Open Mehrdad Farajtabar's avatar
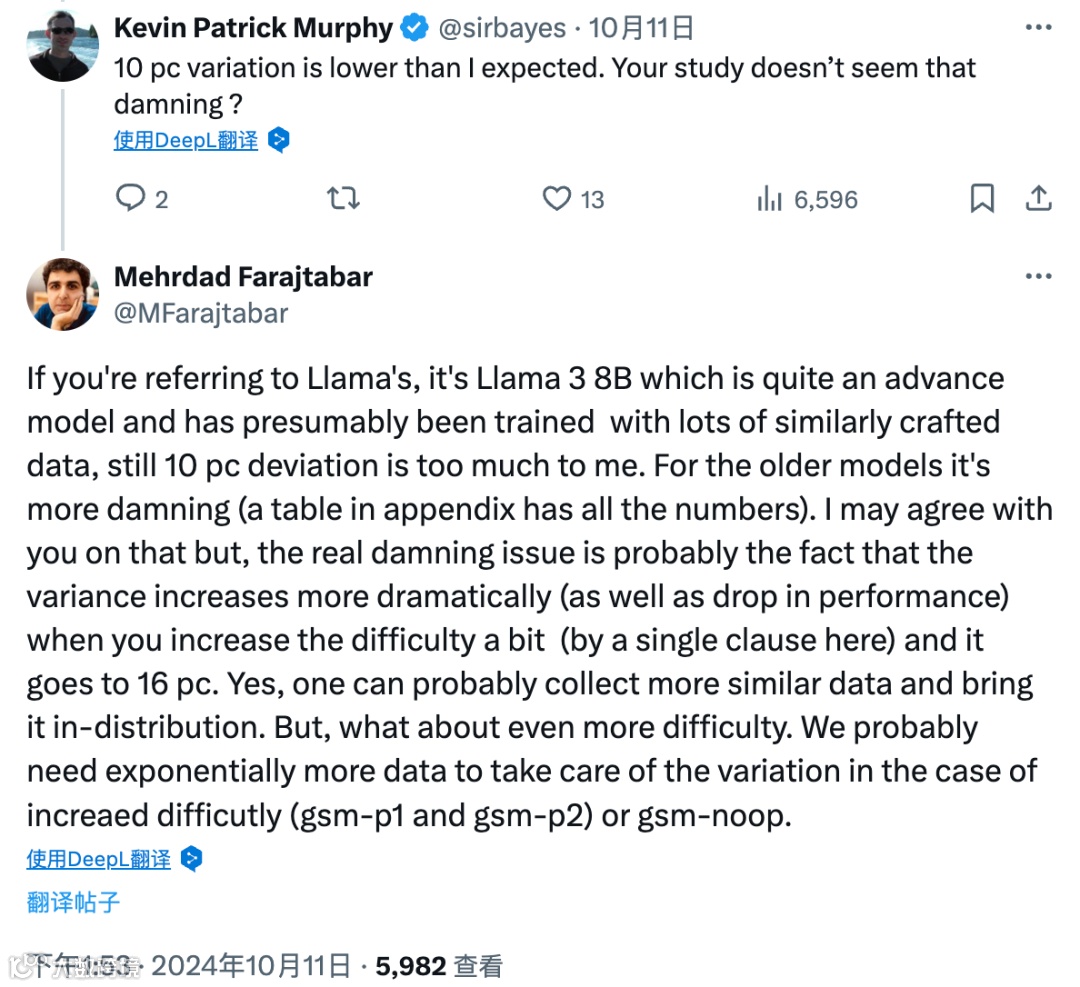Viewport: 1080px width, 987px height. point(63,294)
